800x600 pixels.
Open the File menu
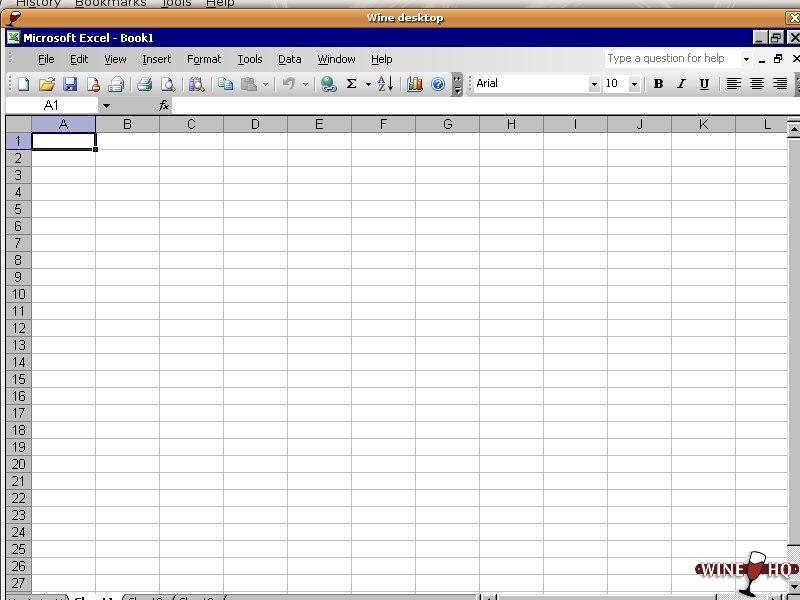click(46, 59)
